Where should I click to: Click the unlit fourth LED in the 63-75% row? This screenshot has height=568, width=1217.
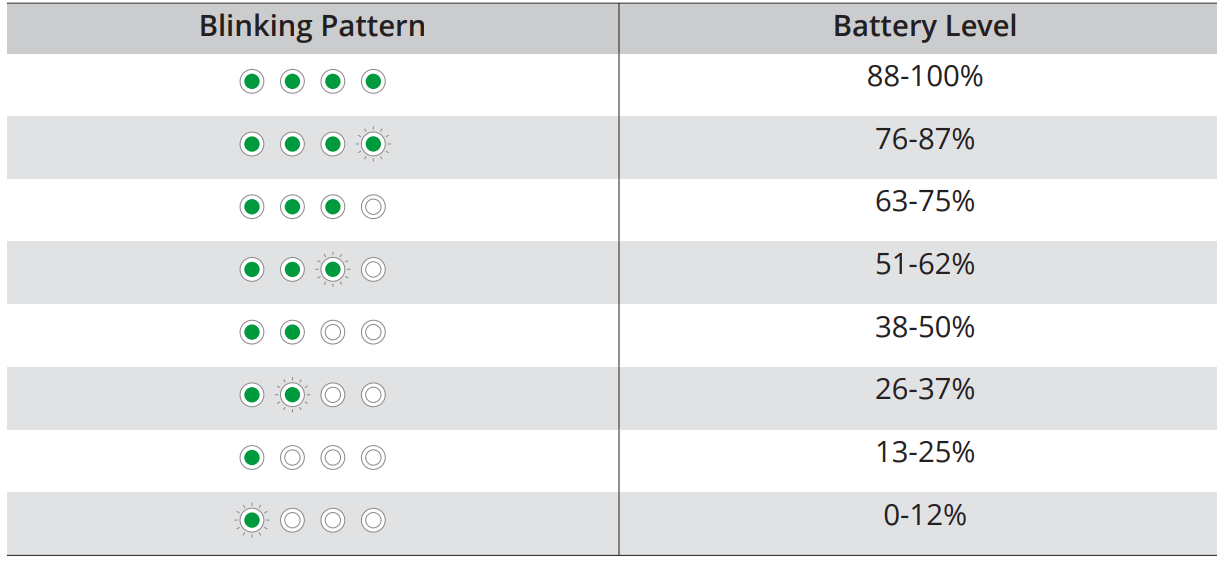coord(373,207)
